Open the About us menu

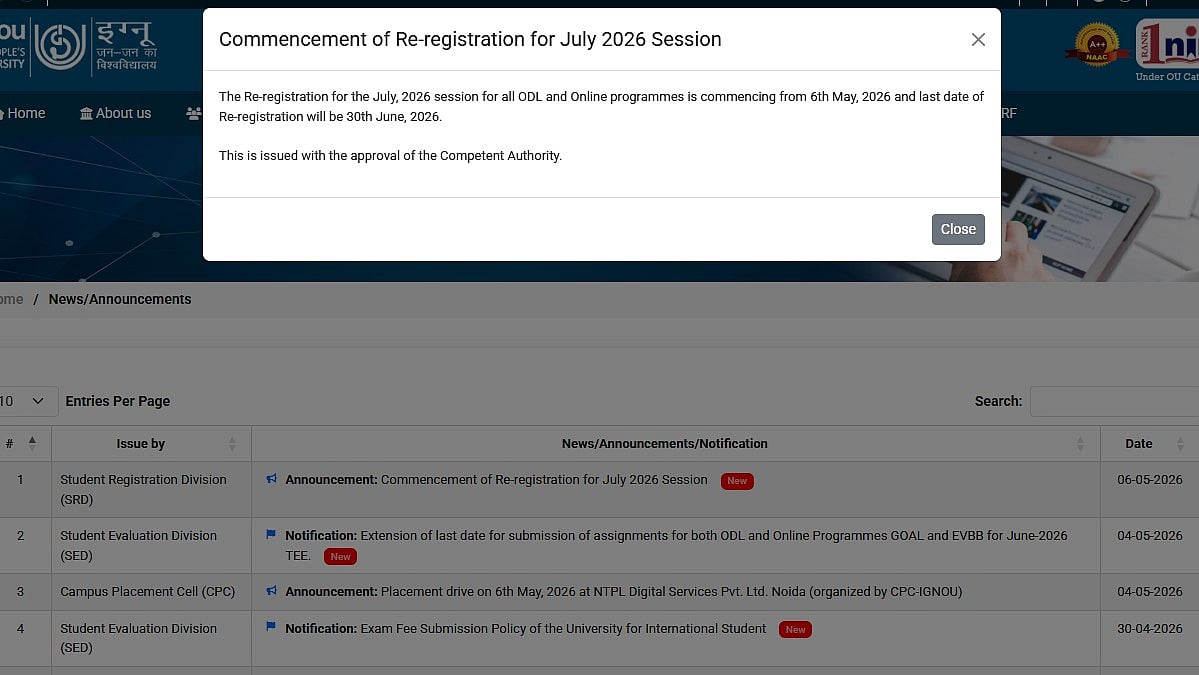click(x=115, y=113)
